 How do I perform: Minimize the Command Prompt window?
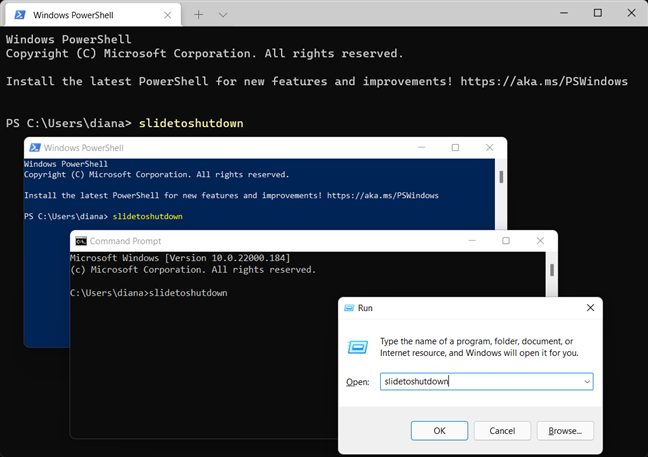(472, 240)
